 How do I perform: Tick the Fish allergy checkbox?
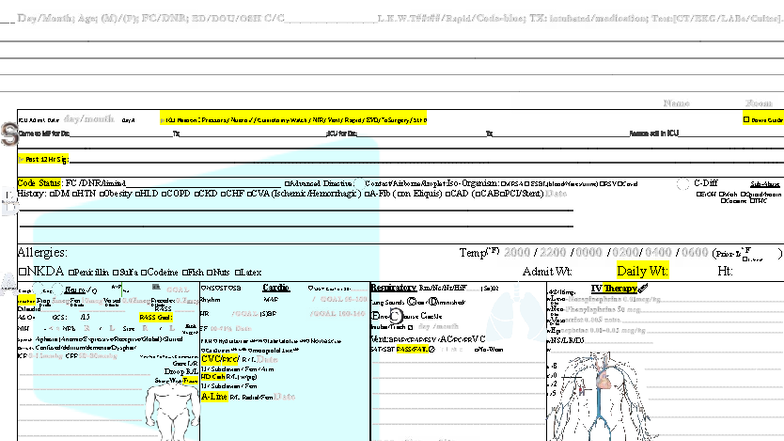(184, 273)
